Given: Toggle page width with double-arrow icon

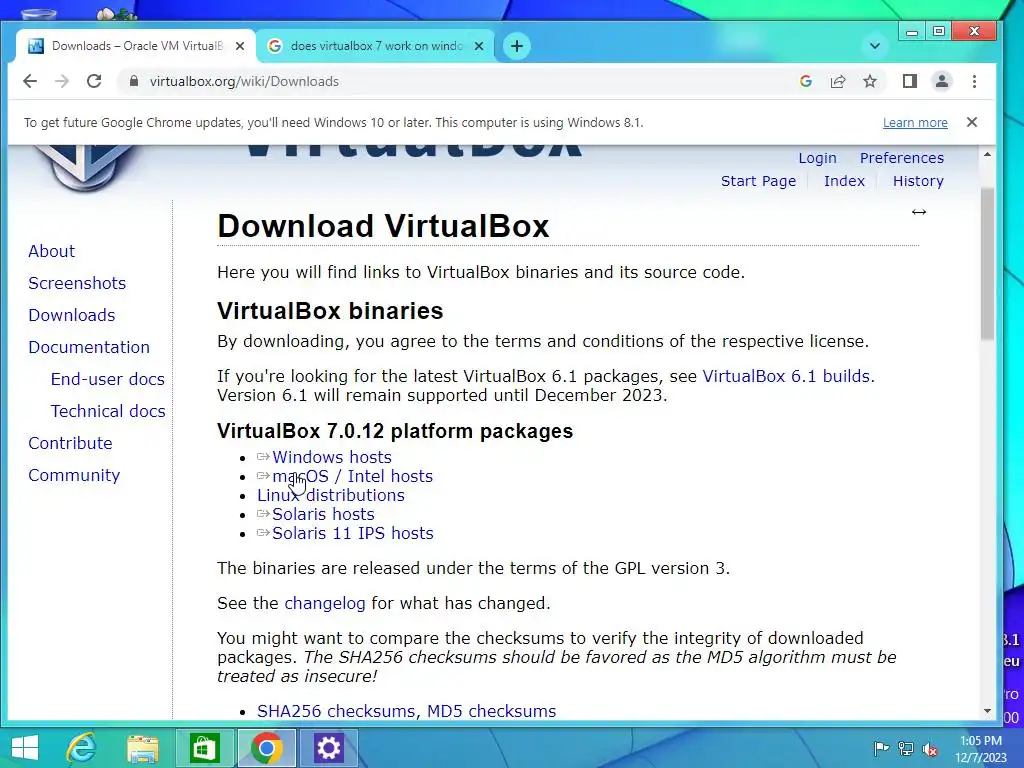Looking at the screenshot, I should (919, 212).
